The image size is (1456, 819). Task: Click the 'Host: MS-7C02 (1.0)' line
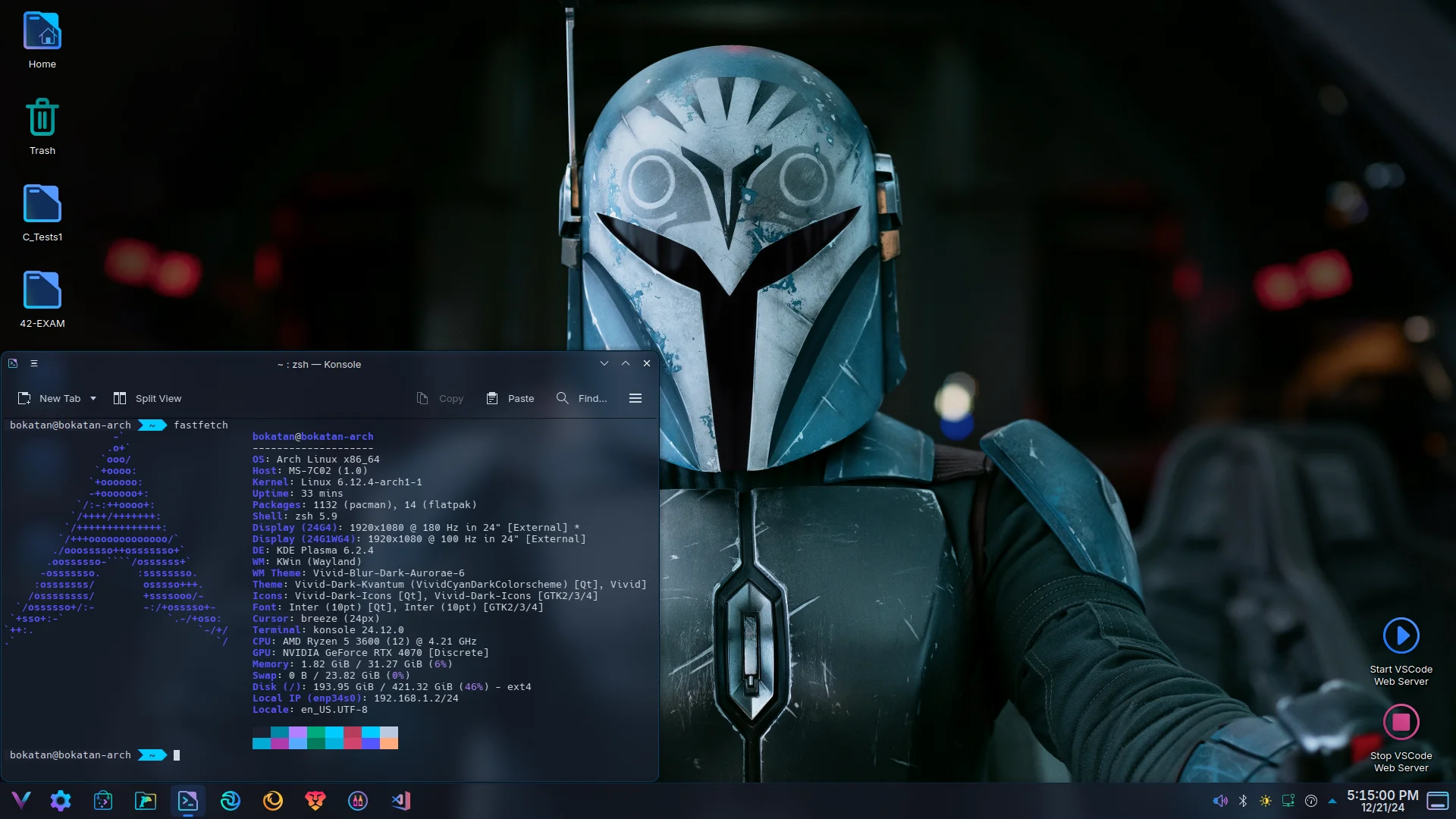point(309,471)
